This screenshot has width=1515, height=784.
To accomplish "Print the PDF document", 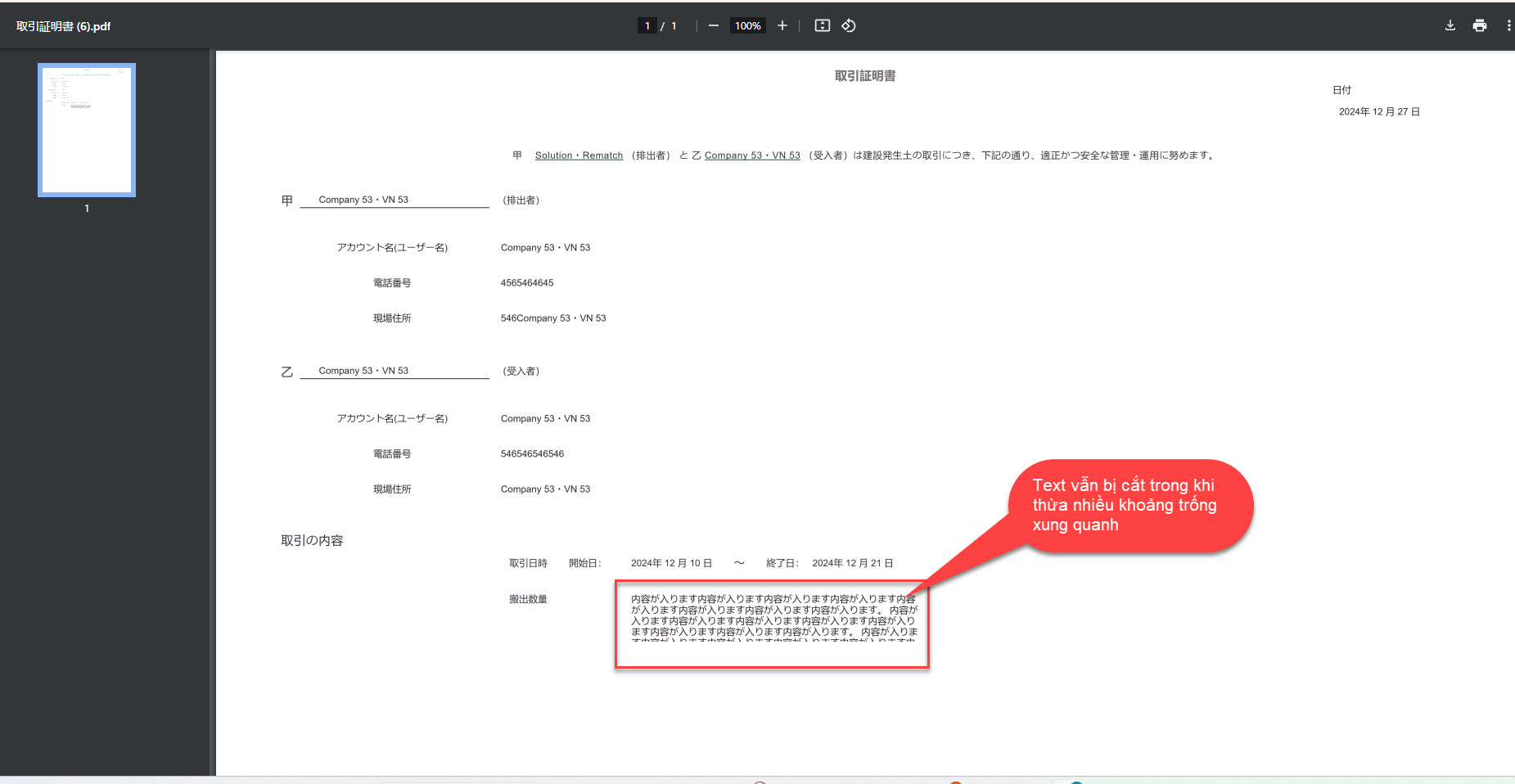I will 1479,26.
